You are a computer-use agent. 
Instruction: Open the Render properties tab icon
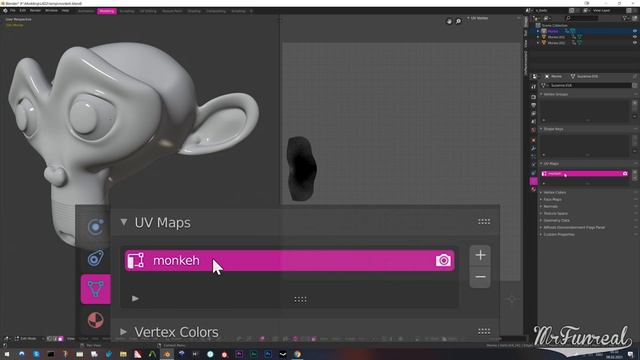533,97
